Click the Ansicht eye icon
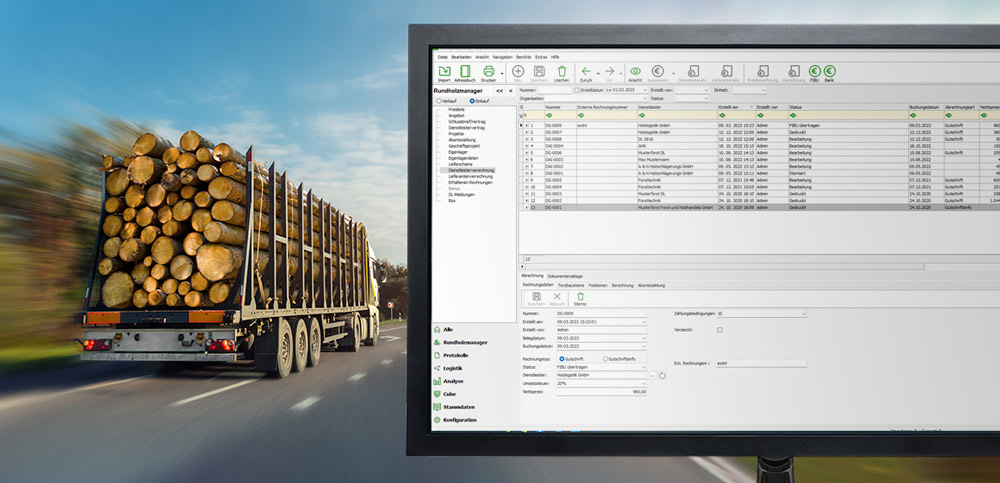The width and height of the screenshot is (1000, 483). (x=635, y=72)
